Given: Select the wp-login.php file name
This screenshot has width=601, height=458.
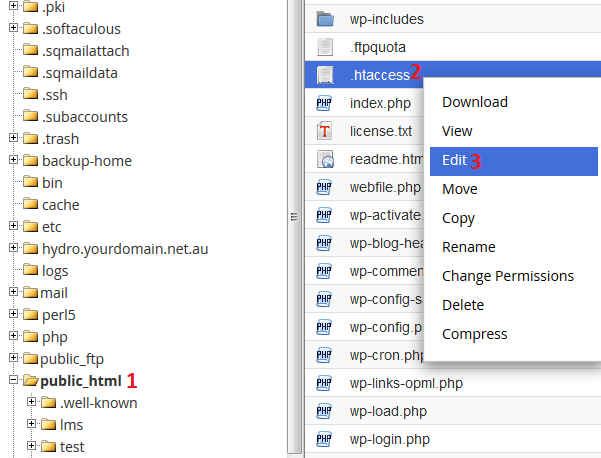Looking at the screenshot, I should pyautogui.click(x=390, y=439).
